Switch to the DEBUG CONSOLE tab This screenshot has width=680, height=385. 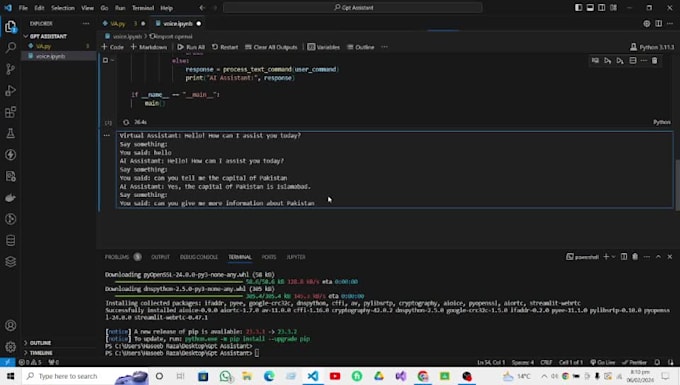[199, 257]
